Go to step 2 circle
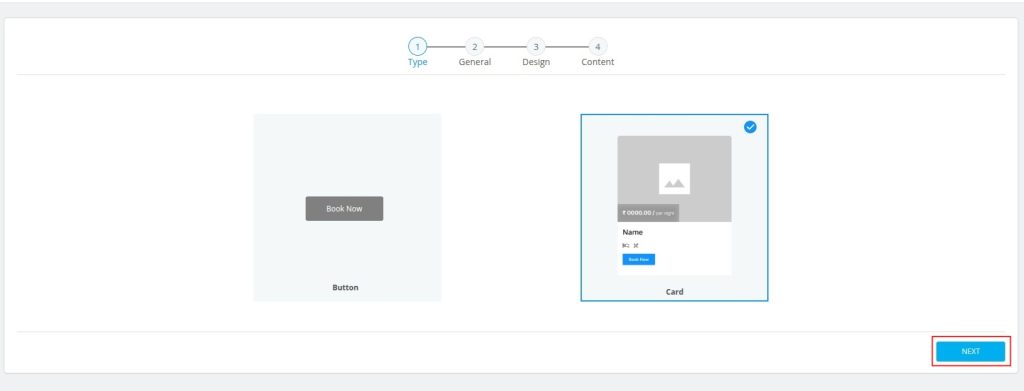This screenshot has height=391, width=1024. (475, 46)
